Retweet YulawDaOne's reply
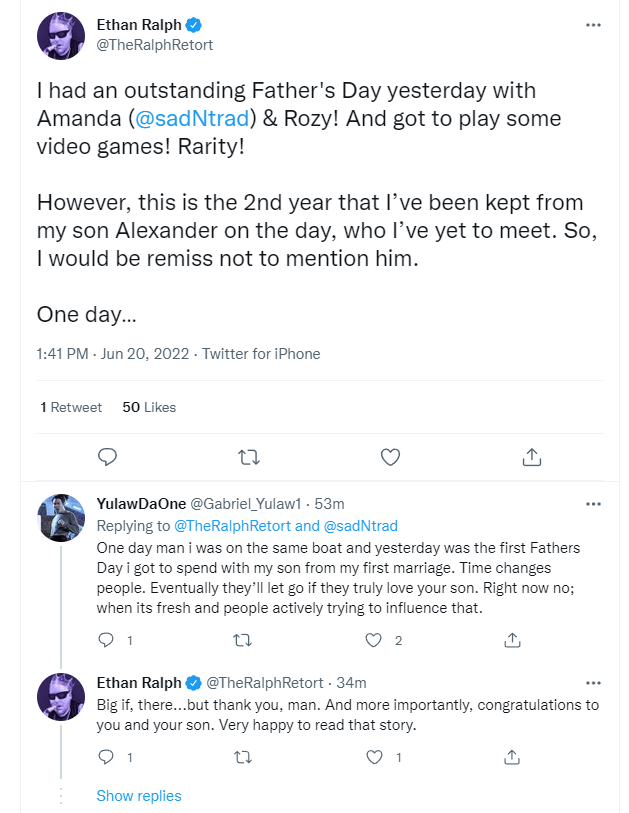 pos(242,640)
